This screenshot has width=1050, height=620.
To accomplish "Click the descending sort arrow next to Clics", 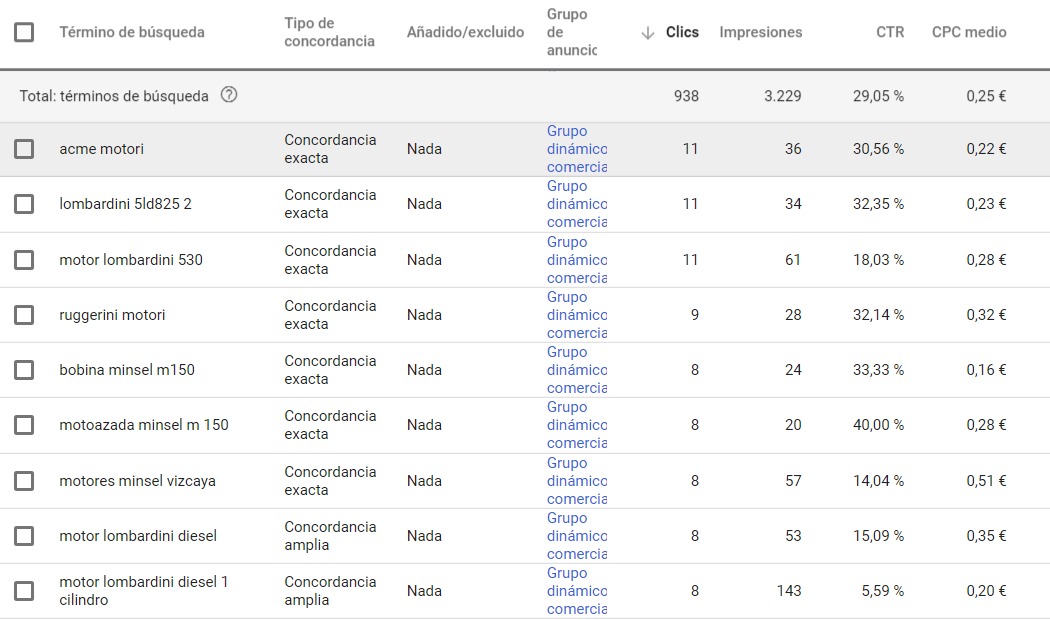I will click(x=647, y=33).
